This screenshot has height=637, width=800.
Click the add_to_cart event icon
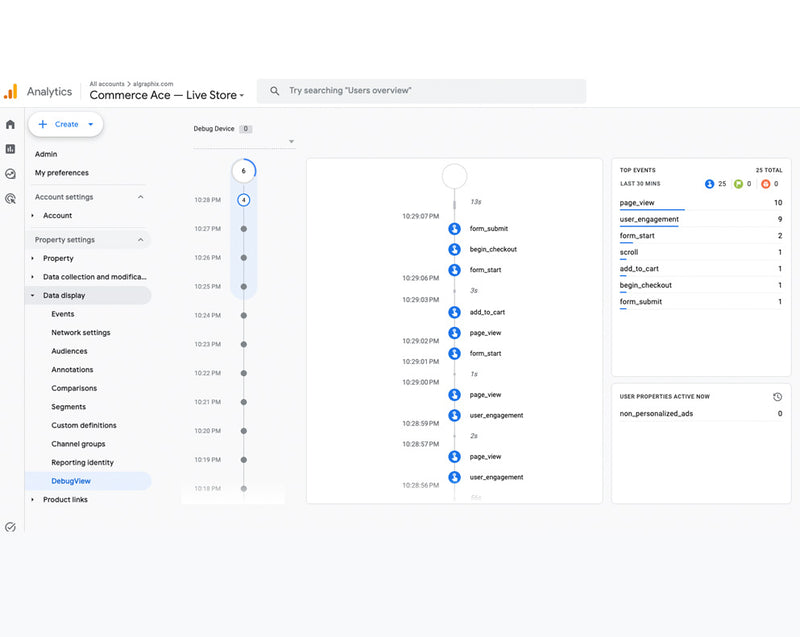click(454, 312)
